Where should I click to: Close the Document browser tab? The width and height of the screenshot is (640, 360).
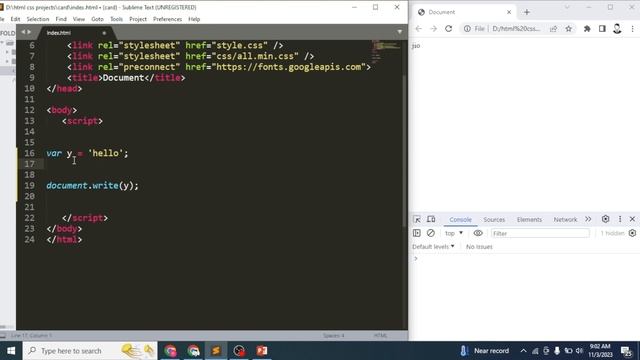click(509, 12)
